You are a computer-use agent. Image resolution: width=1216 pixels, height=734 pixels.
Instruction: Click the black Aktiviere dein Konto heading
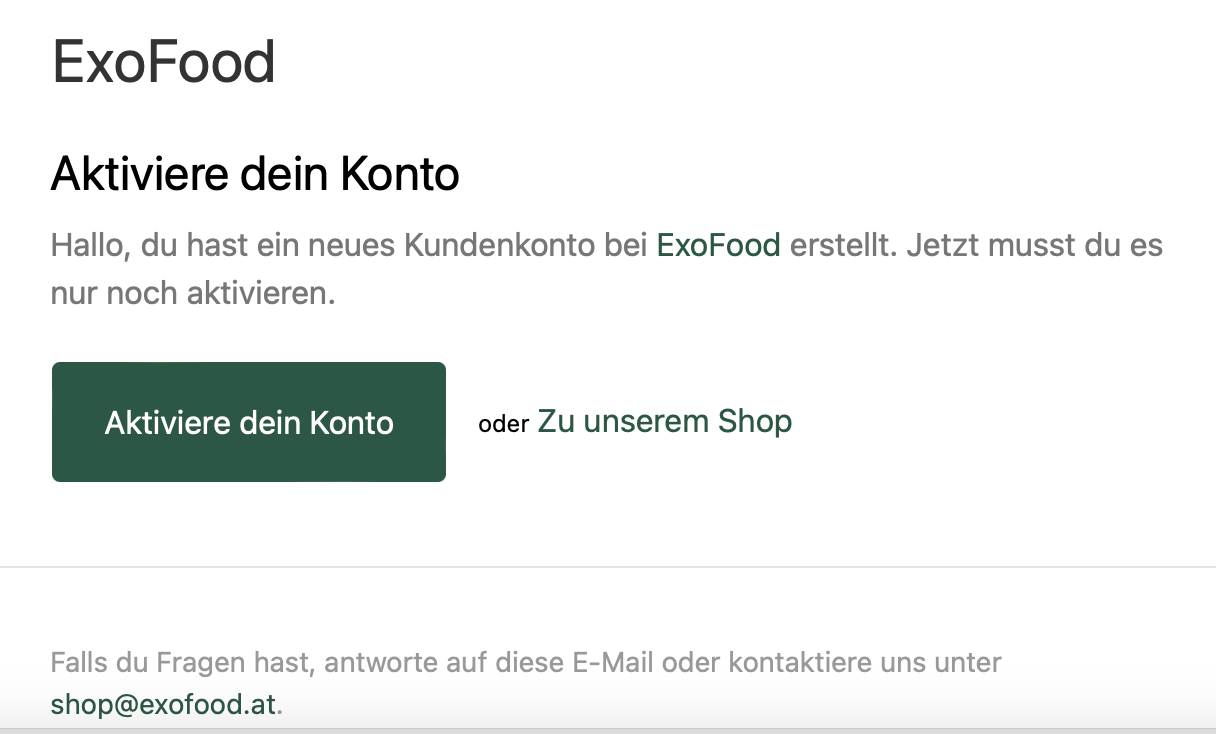(x=255, y=175)
